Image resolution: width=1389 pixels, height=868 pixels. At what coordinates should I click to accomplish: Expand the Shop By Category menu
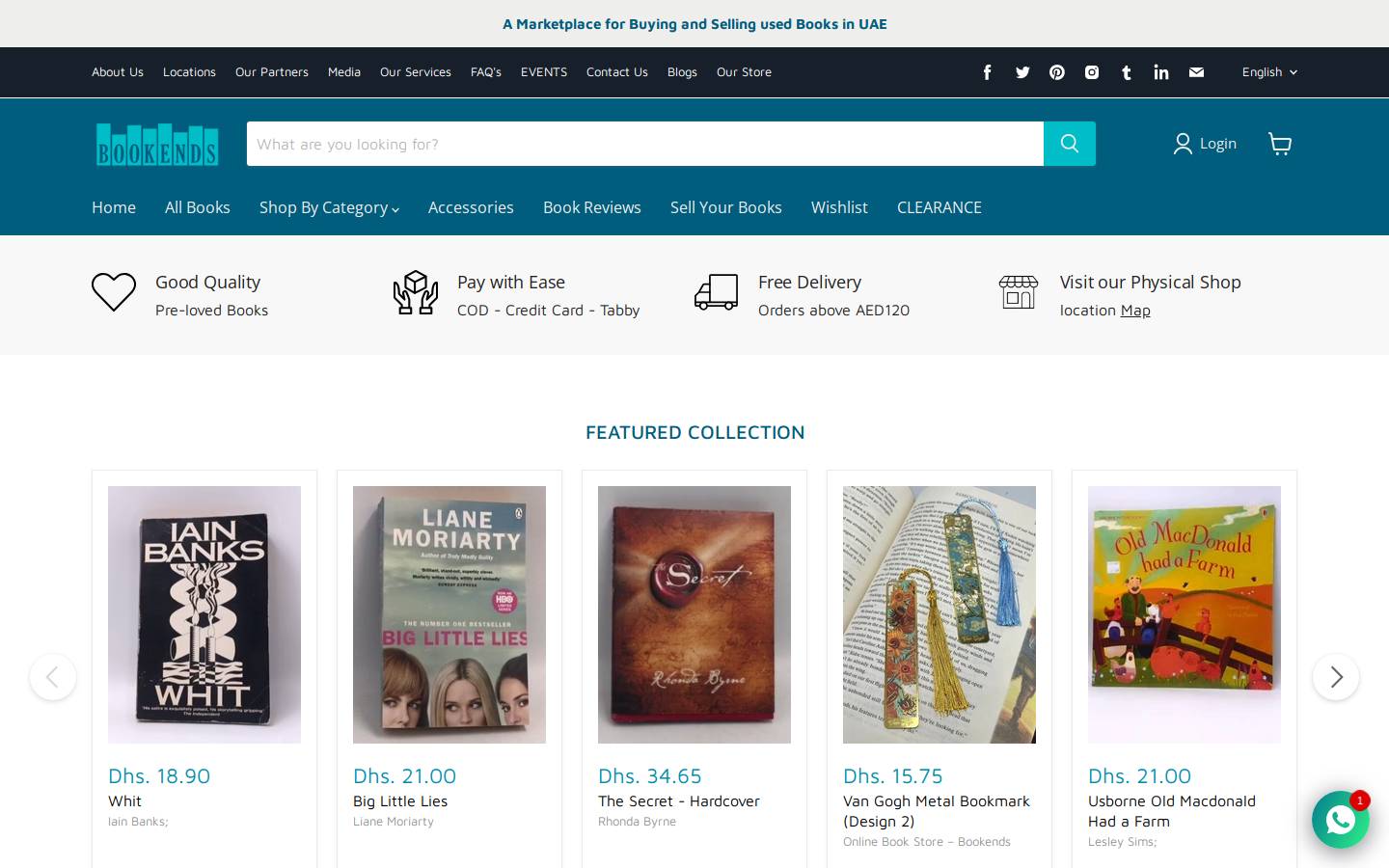(x=329, y=207)
